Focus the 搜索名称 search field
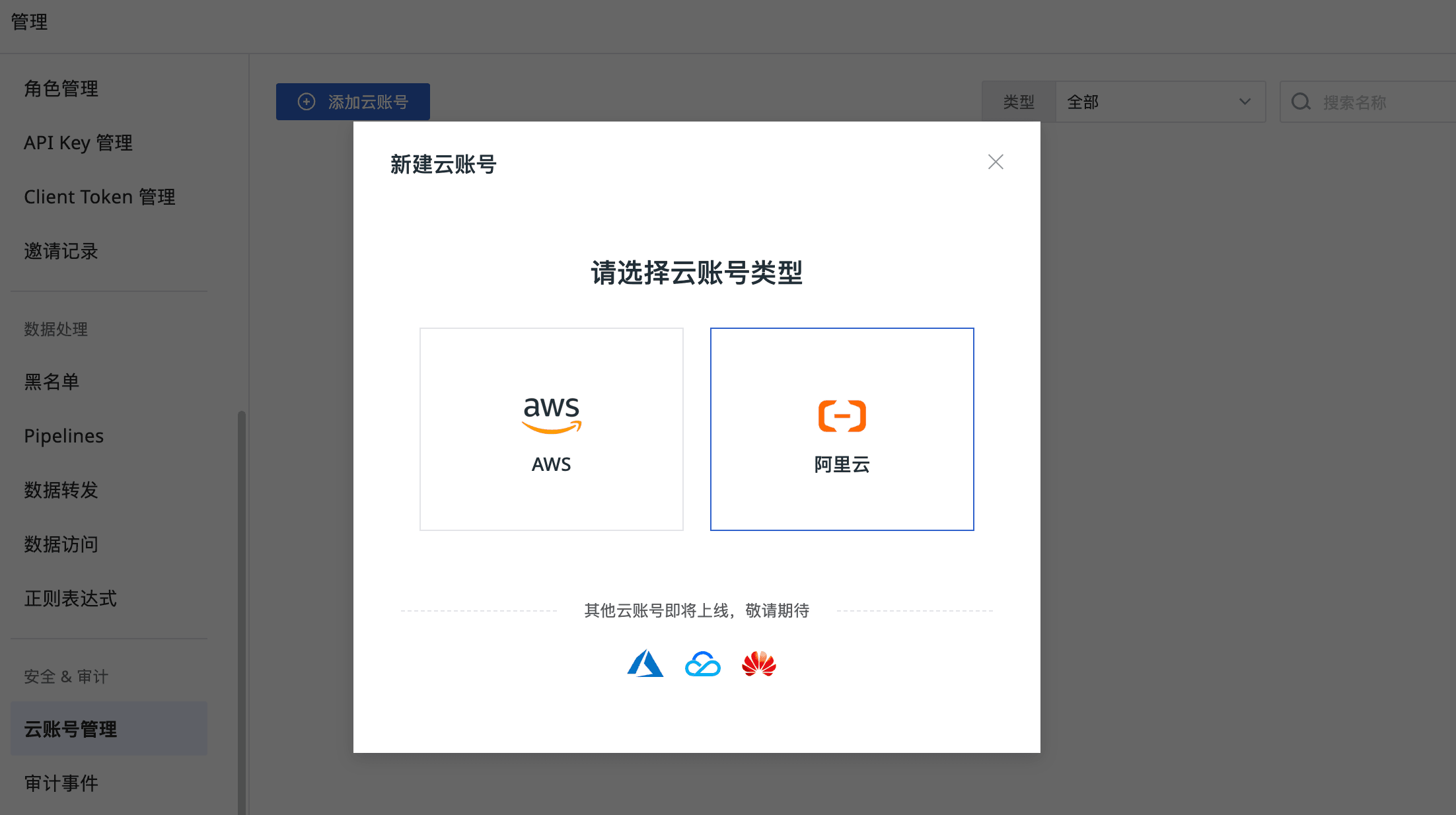This screenshot has width=1456, height=815. point(1381,102)
